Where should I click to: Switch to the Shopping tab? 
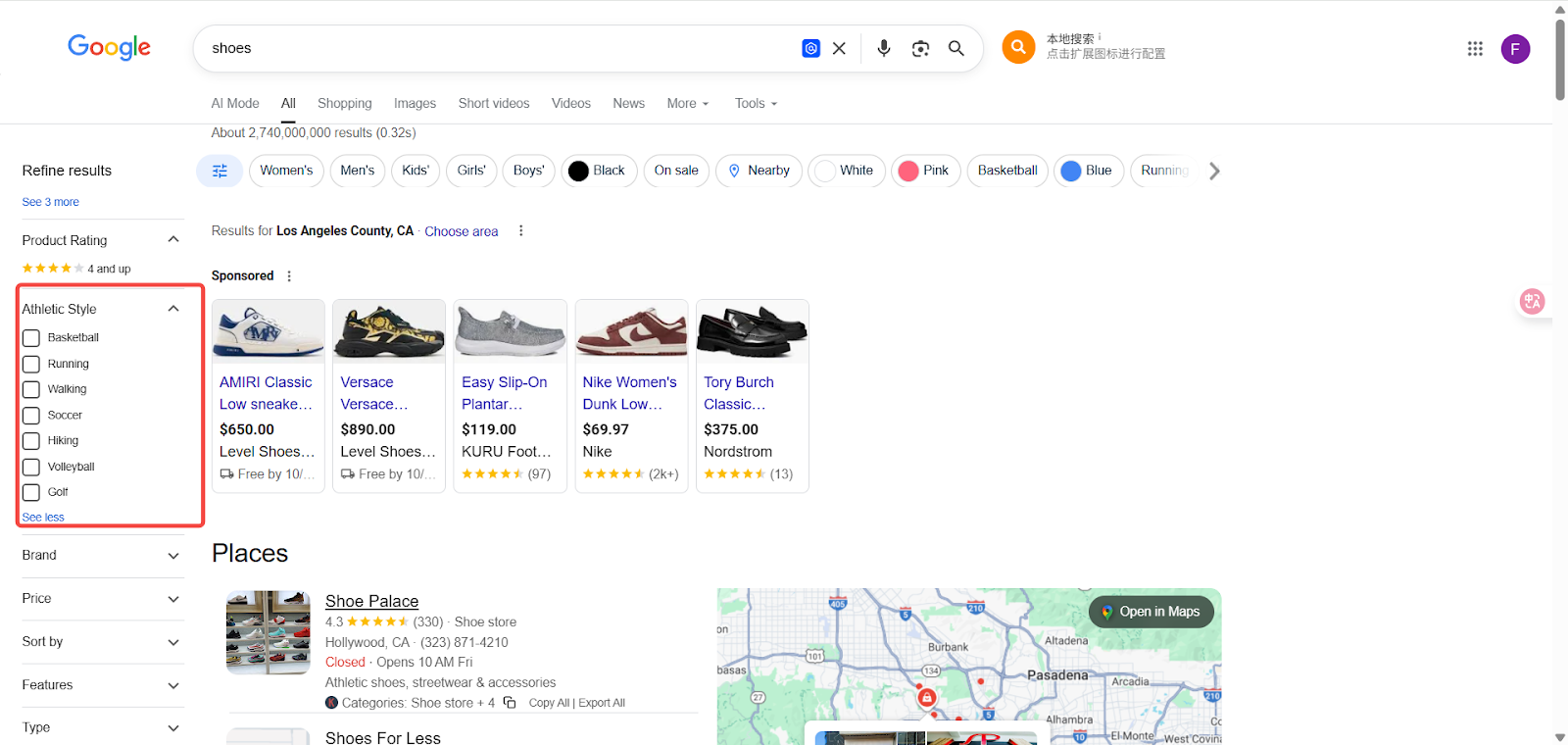pyautogui.click(x=344, y=104)
